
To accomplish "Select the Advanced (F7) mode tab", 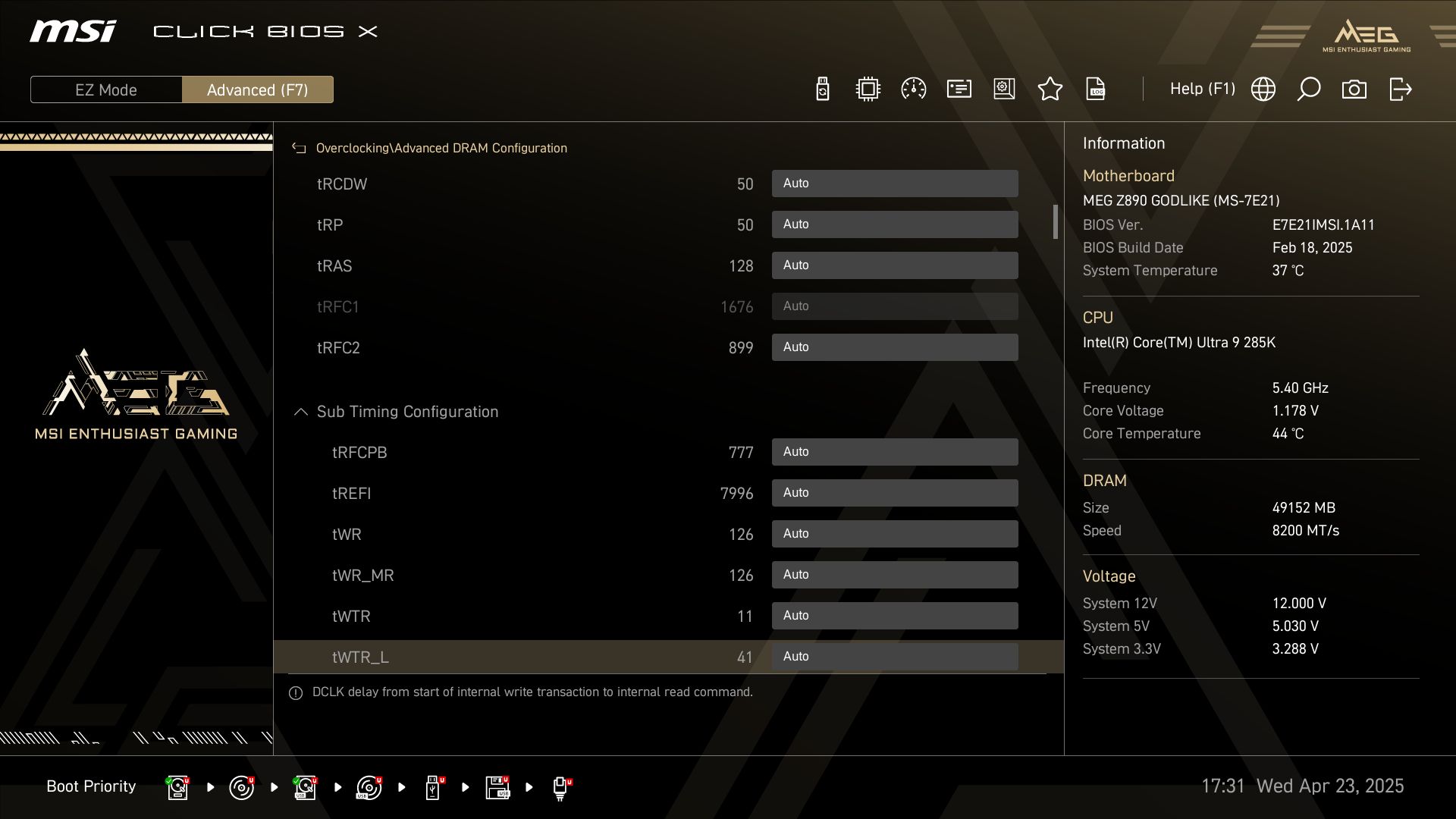I will (x=258, y=89).
